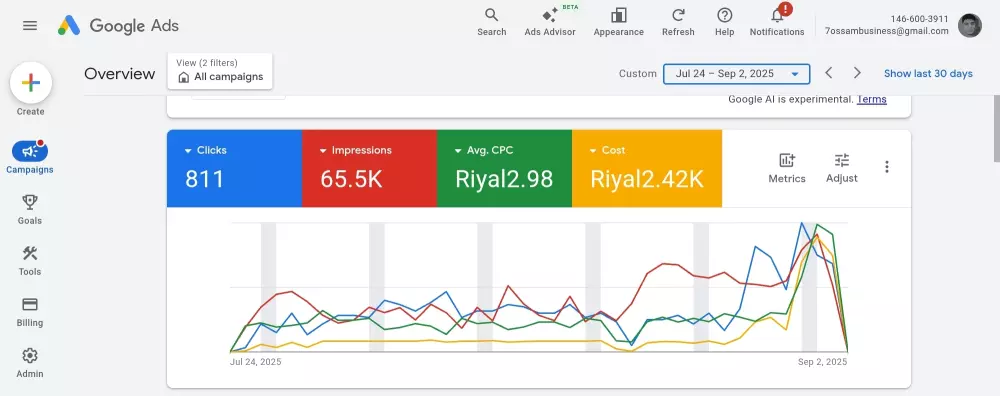Click the Riyal2.98 CPC value
The image size is (1000, 396).
click(504, 179)
